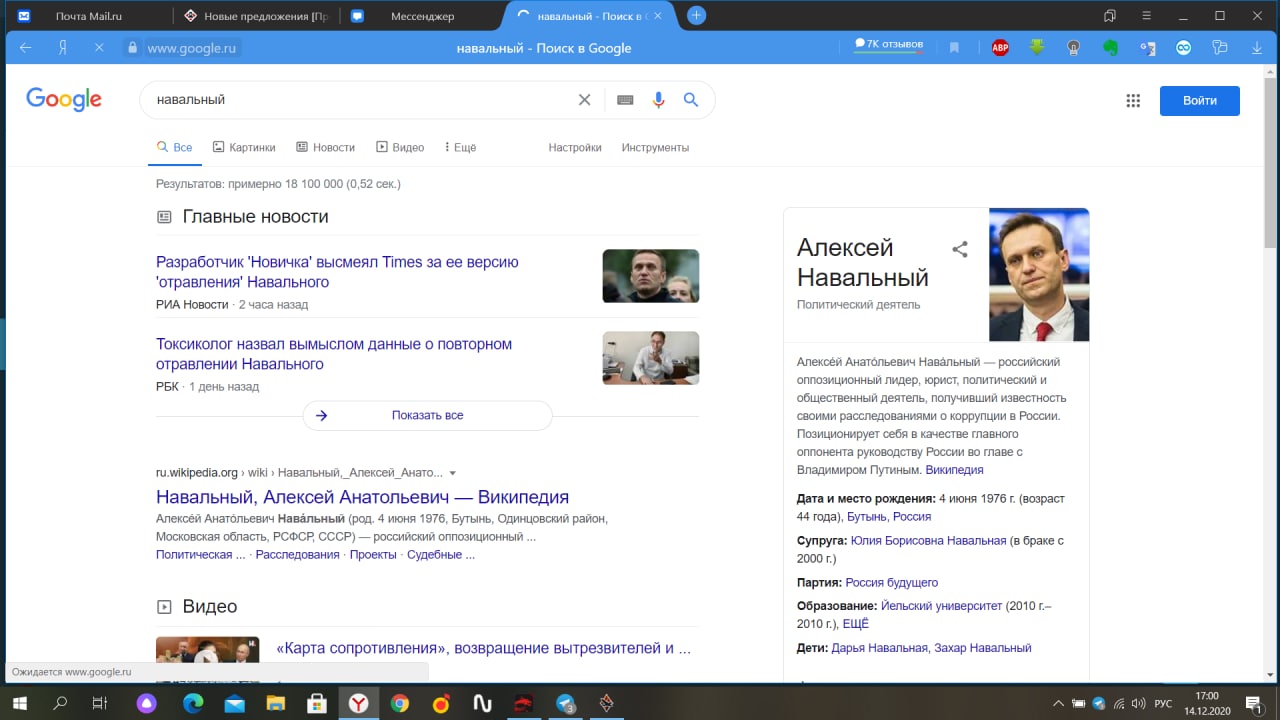Switch РУС keyboard language indicator
The height and width of the screenshot is (720, 1280).
pos(1163,703)
